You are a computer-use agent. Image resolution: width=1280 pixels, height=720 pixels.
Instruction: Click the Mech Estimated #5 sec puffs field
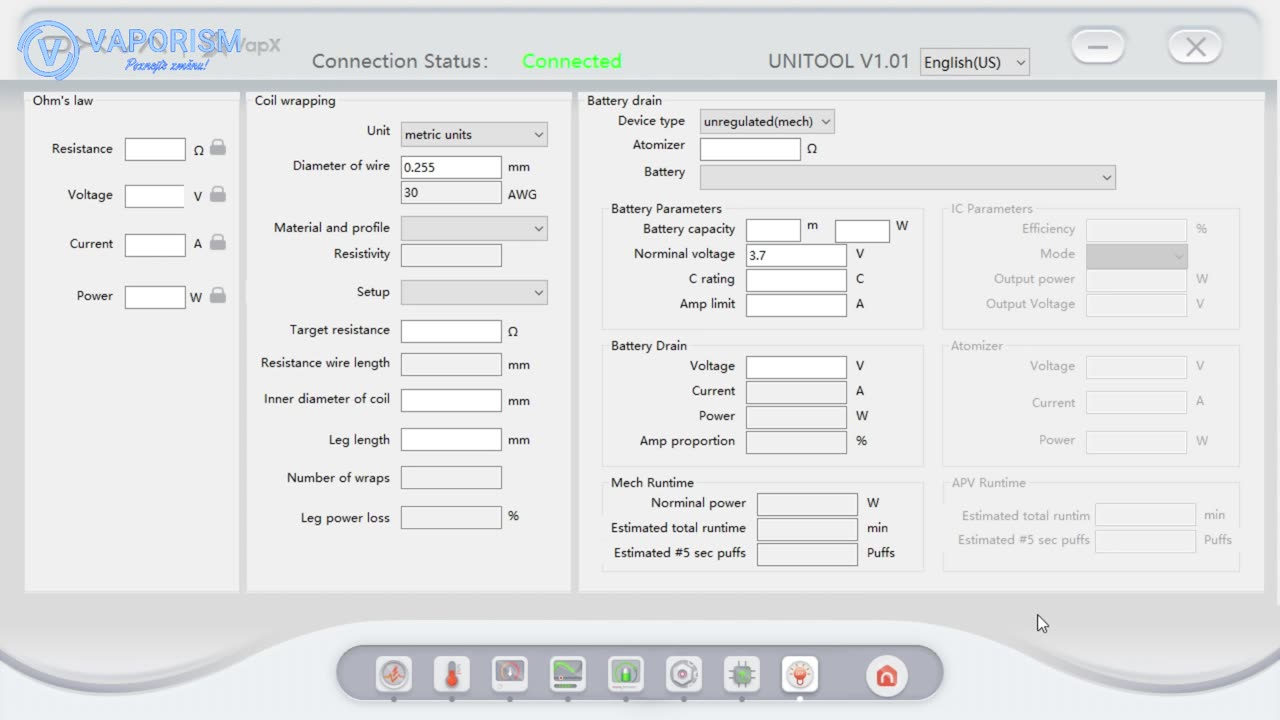tap(807, 554)
